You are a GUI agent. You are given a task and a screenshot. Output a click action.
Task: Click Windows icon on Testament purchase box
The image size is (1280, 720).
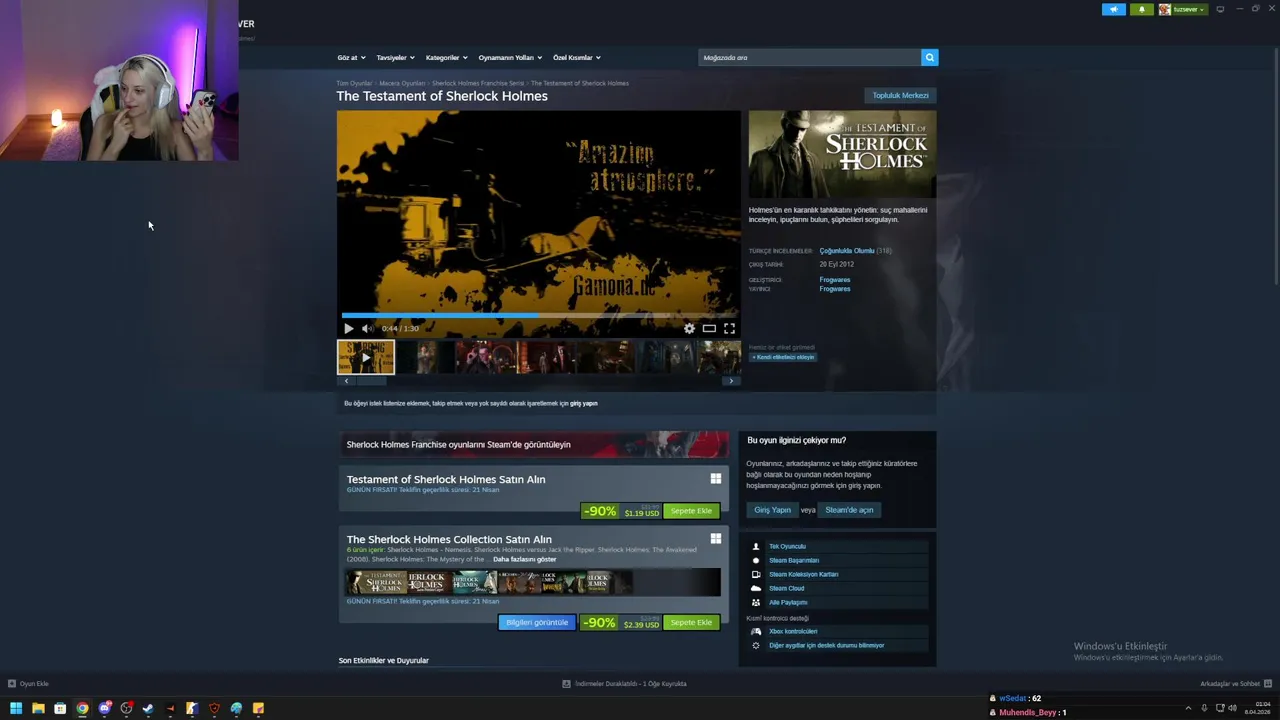coord(715,479)
